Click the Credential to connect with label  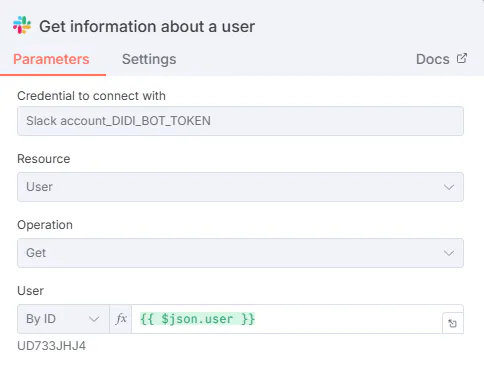pos(91,96)
